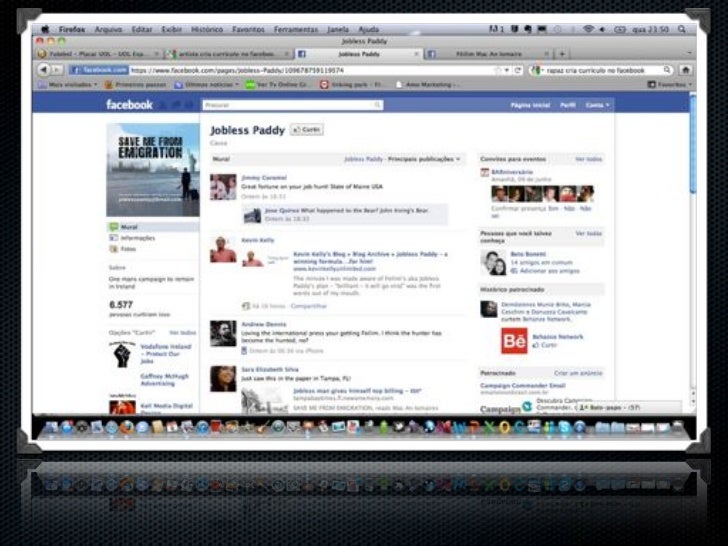Image resolution: width=728 pixels, height=546 pixels.
Task: Expand the Principais publicações dropdown
Action: 424,159
